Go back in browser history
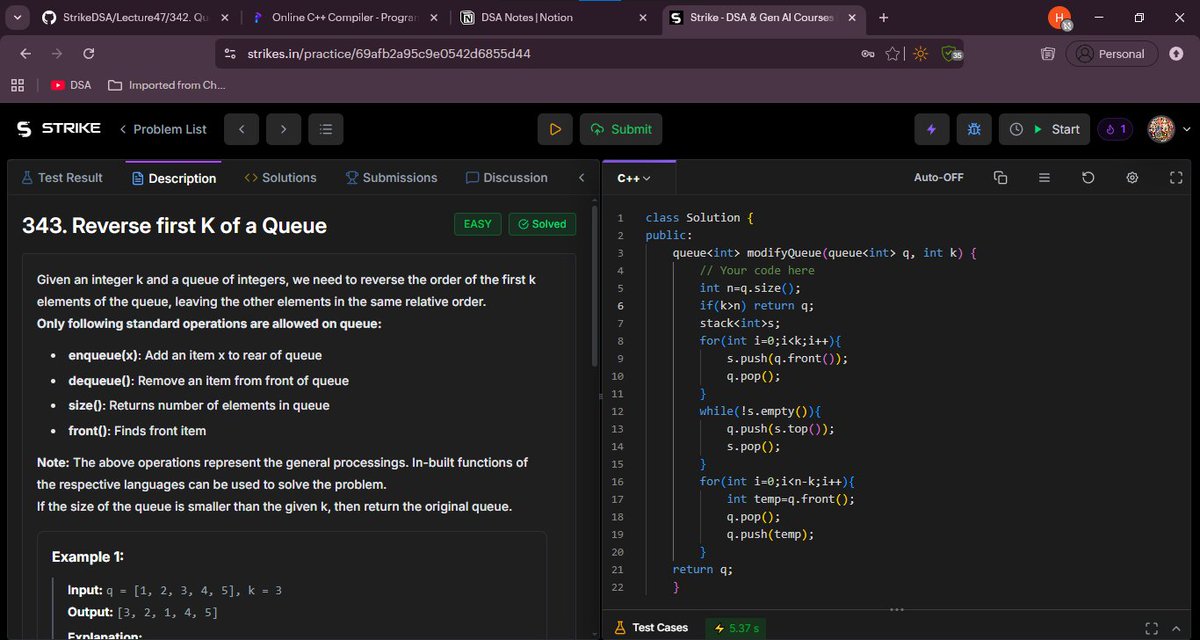Screen dimensions: 1200x640 (x=25, y=54)
